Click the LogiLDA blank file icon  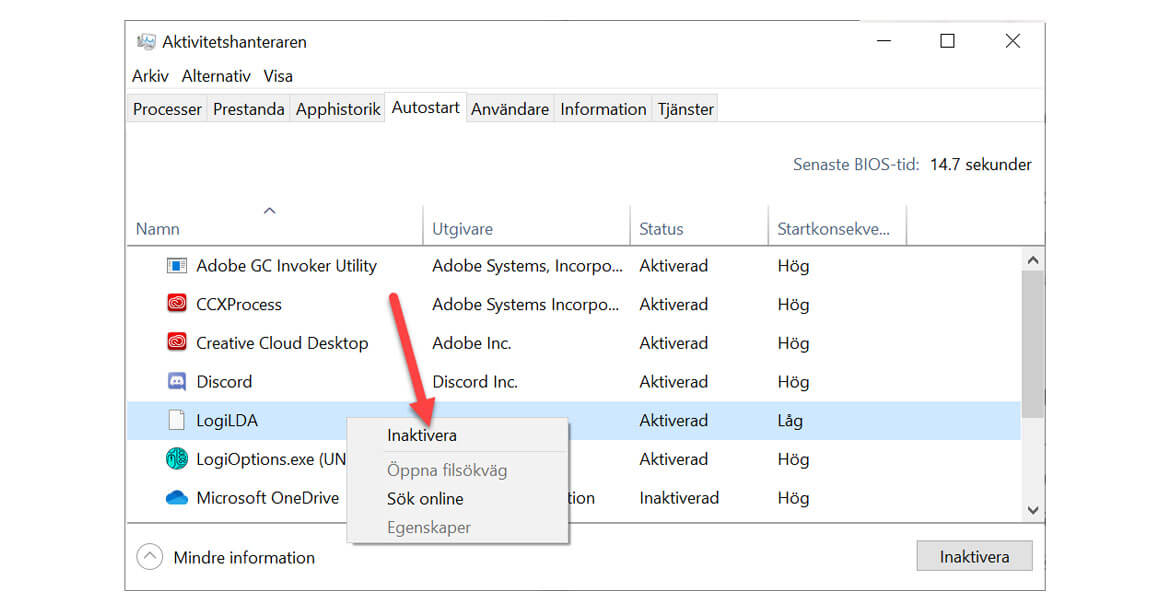point(177,420)
